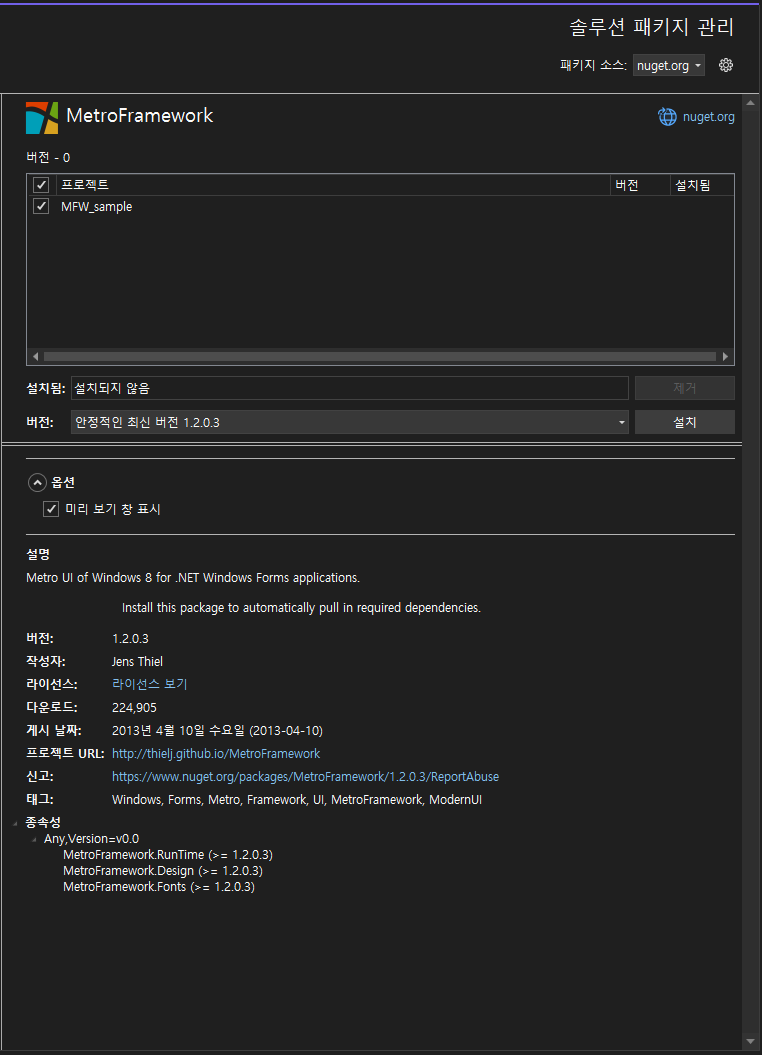Sort by 버전 column header
Viewport: 762px width, 1055px height.
click(x=640, y=184)
